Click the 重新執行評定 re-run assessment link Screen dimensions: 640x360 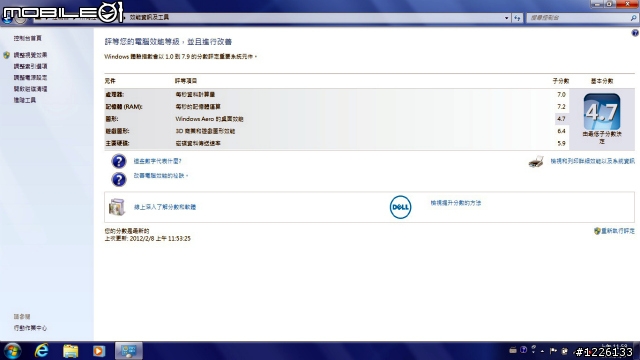pyautogui.click(x=618, y=231)
